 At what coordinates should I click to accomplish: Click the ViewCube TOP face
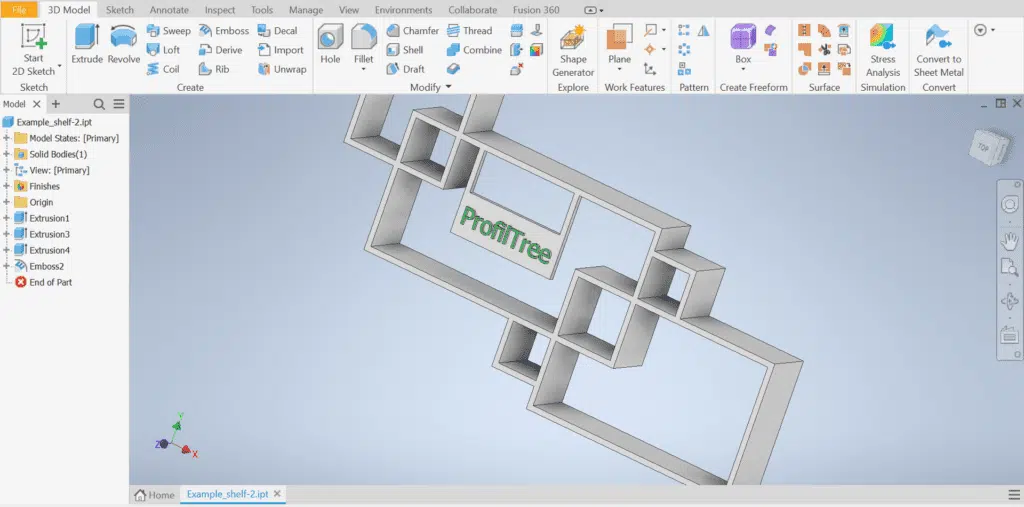click(985, 146)
